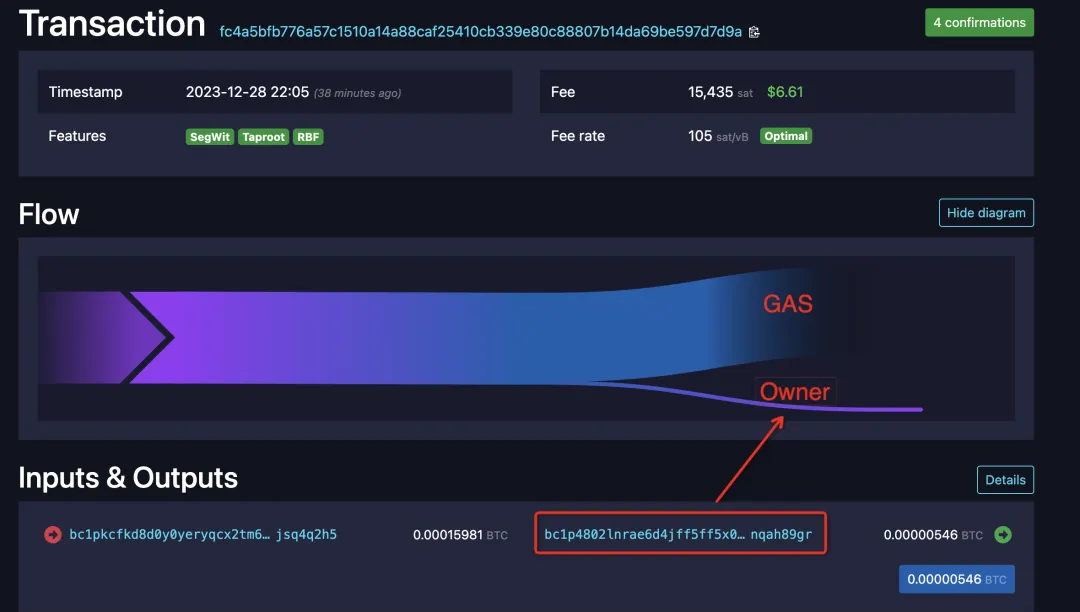Click the red input arrow icon
Viewport: 1080px width, 612px height.
point(53,535)
